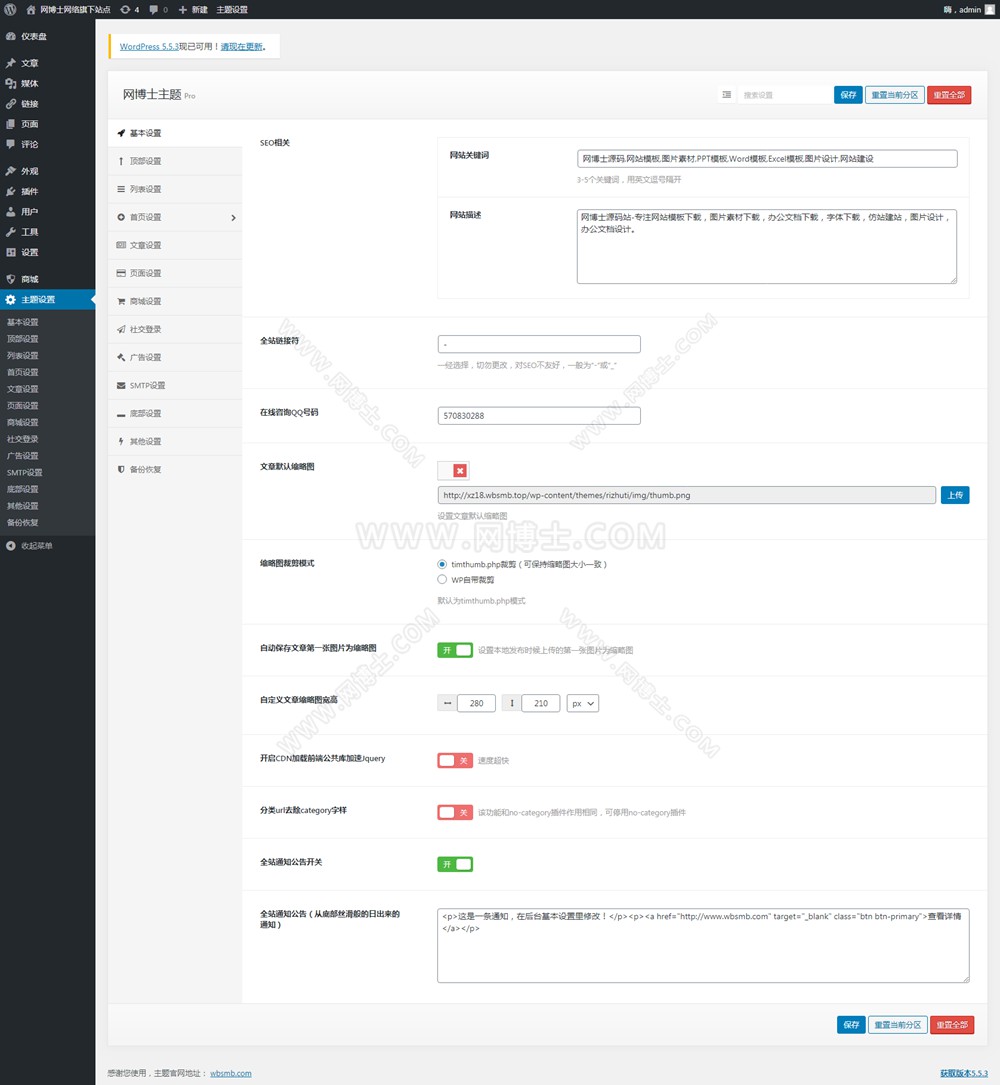Open the wbsmb.com footer link

coord(230,1073)
